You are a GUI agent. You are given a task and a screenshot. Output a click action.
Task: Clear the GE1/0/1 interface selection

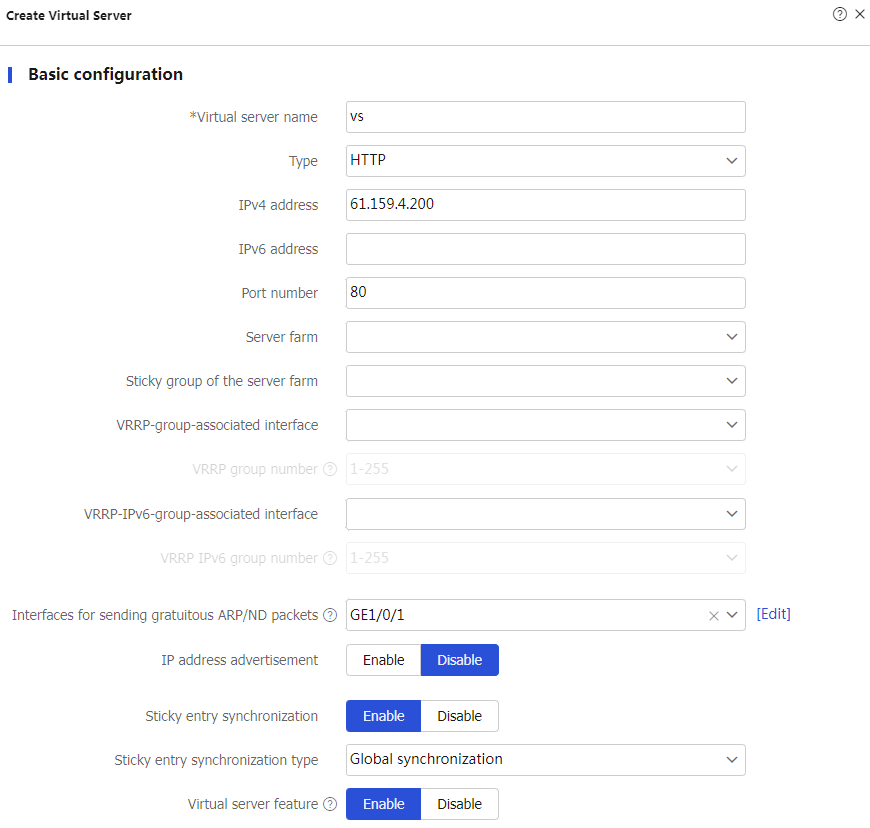(x=714, y=616)
